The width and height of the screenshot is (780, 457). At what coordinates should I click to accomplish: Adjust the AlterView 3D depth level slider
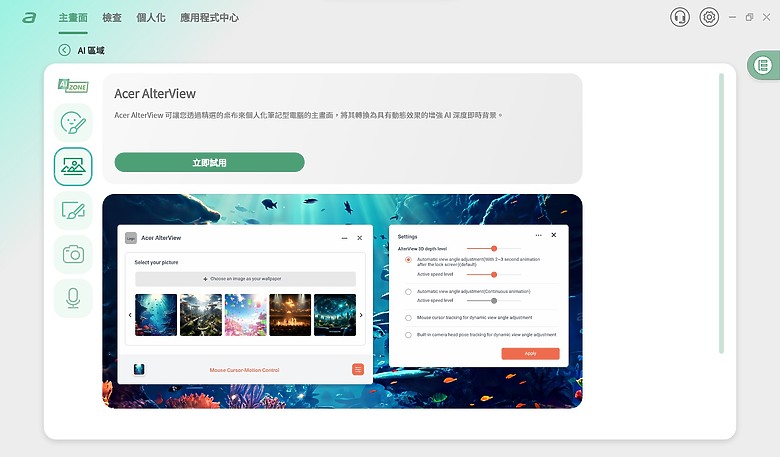pyautogui.click(x=493, y=248)
